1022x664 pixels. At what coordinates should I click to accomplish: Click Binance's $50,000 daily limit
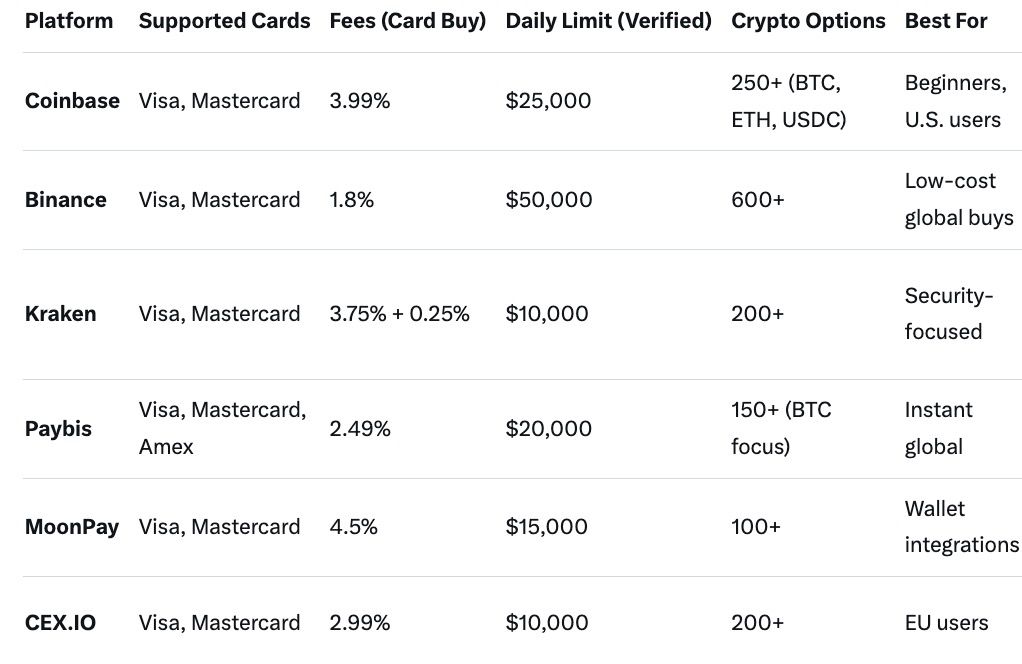[549, 200]
